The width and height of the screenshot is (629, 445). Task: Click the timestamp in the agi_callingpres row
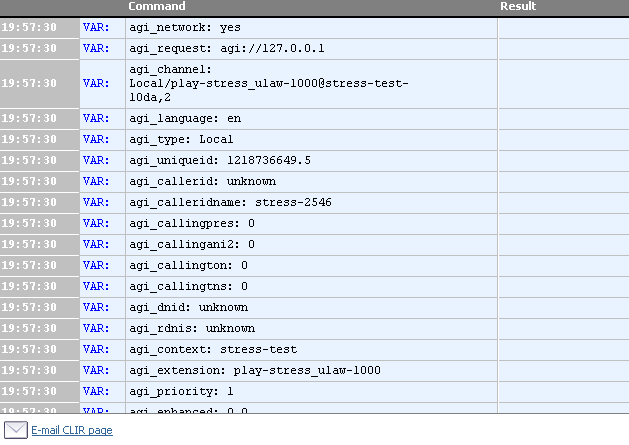click(x=40, y=223)
